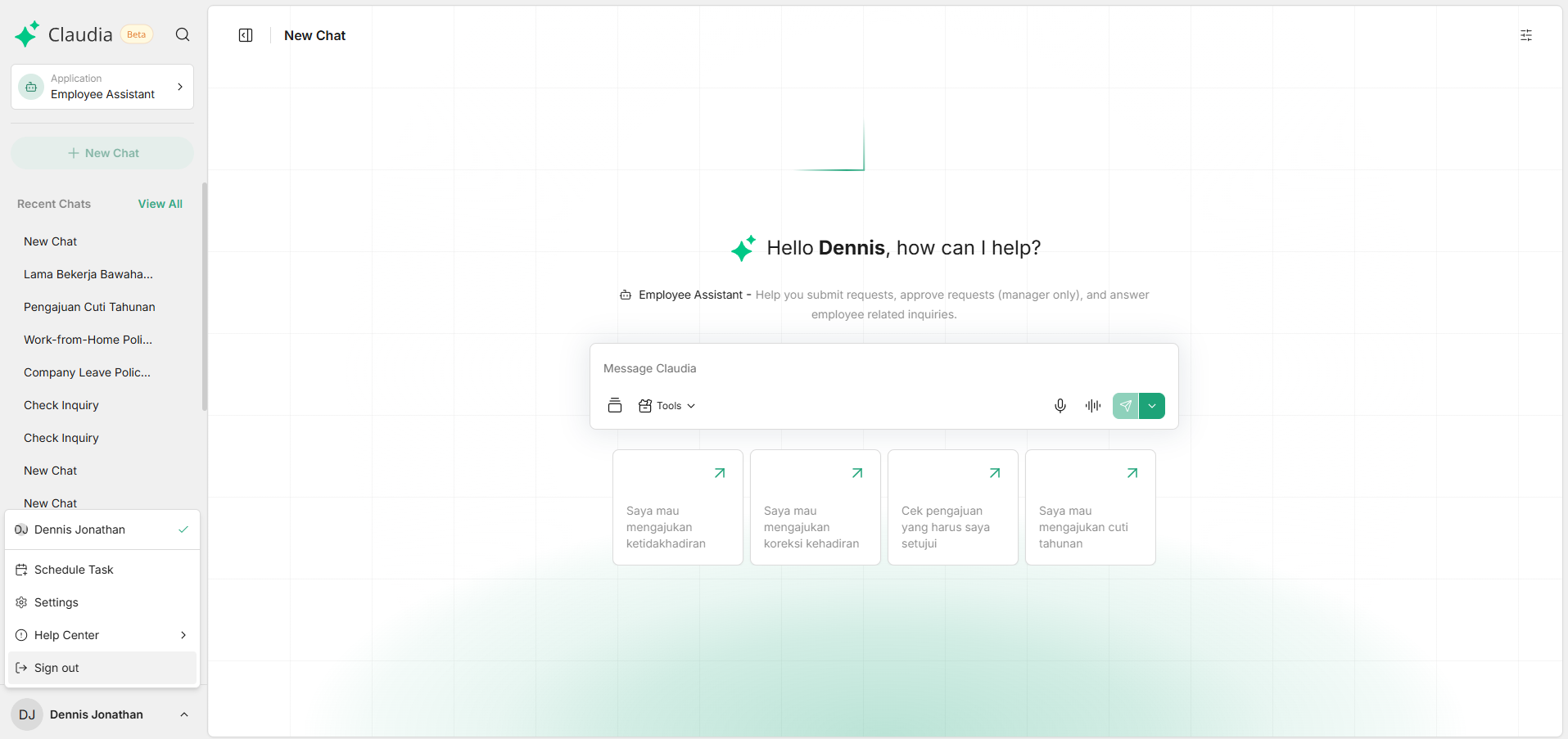Open the Employee Assistant application selector
1568x739 pixels.
[102, 87]
